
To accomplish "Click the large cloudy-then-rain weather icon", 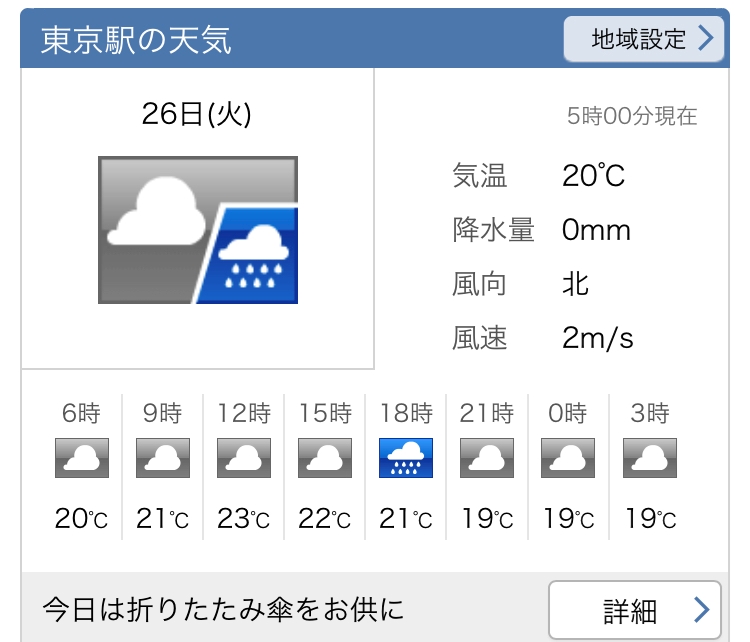I will click(198, 230).
